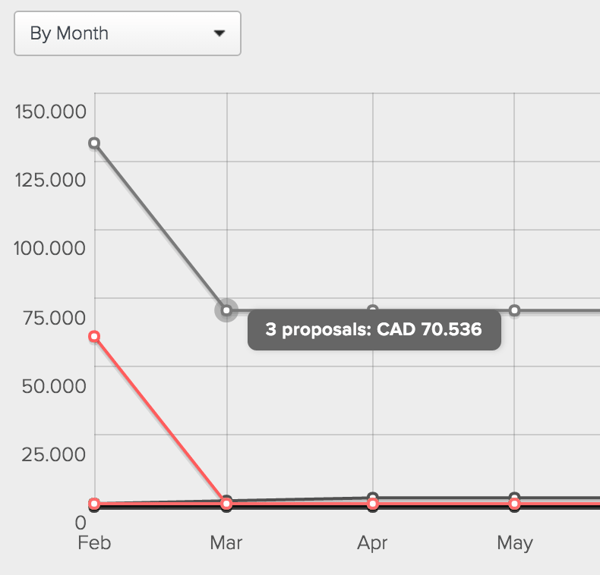This screenshot has height=575, width=600.
Task: Click the red data point at Feb near 67.000
Action: (x=95, y=336)
